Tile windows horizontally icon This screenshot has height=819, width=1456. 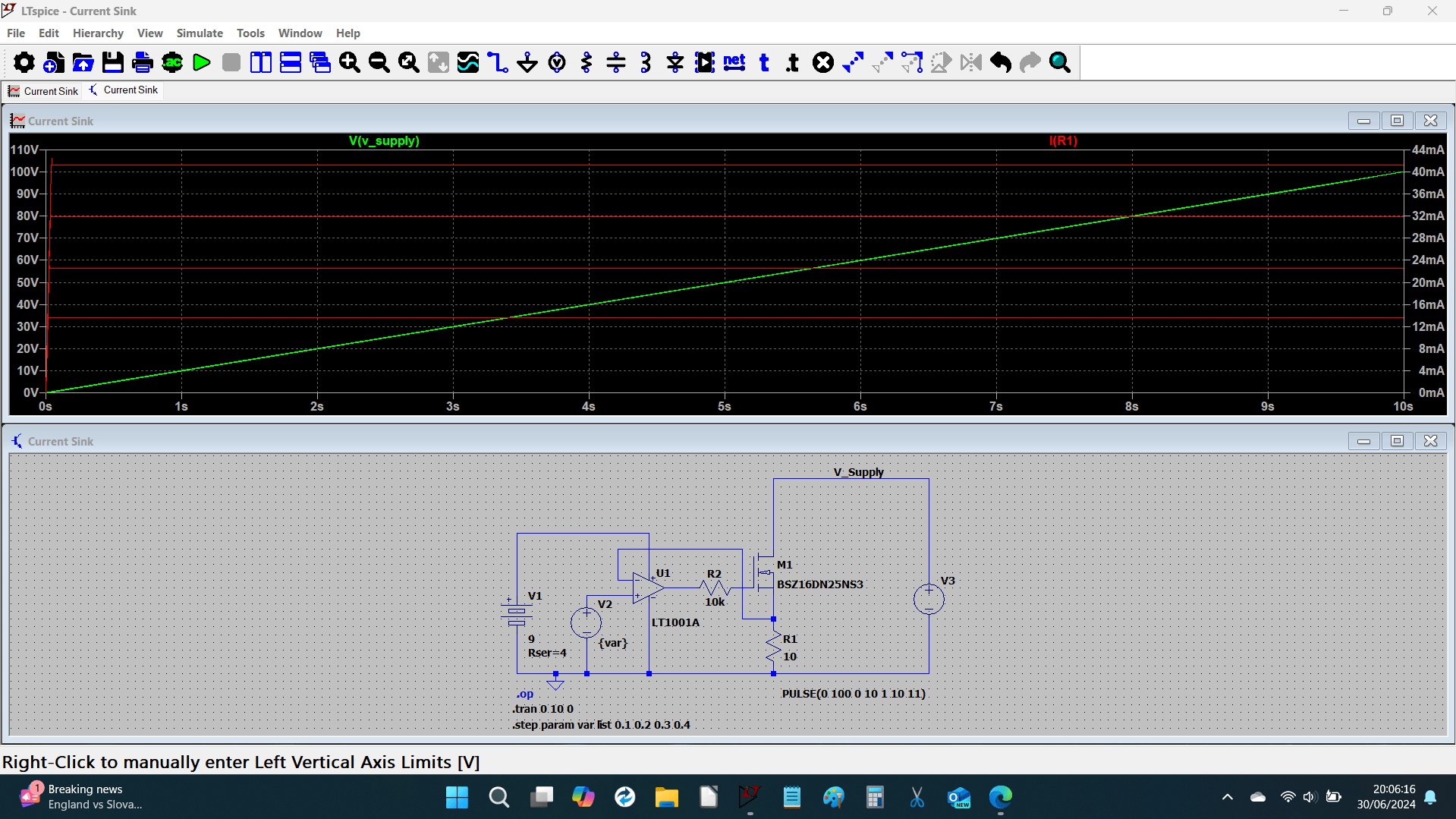[x=291, y=62]
